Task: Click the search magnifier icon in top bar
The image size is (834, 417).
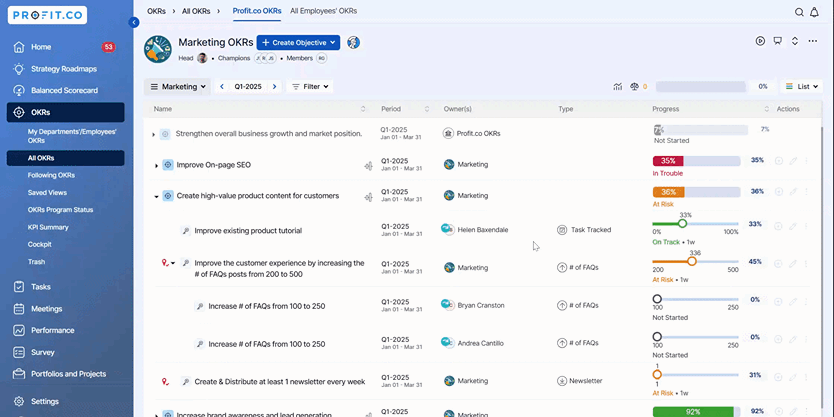Action: click(799, 12)
